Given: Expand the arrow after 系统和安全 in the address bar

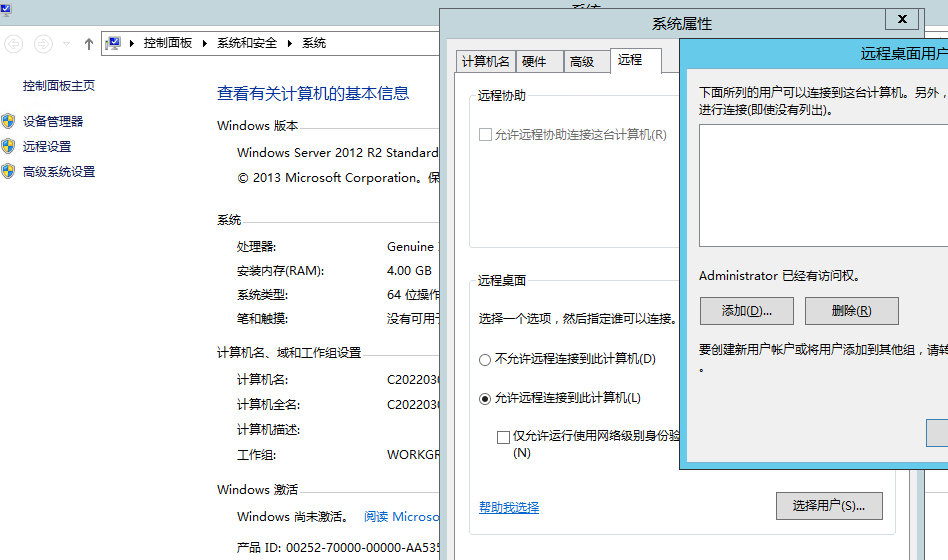Looking at the screenshot, I should pos(290,44).
